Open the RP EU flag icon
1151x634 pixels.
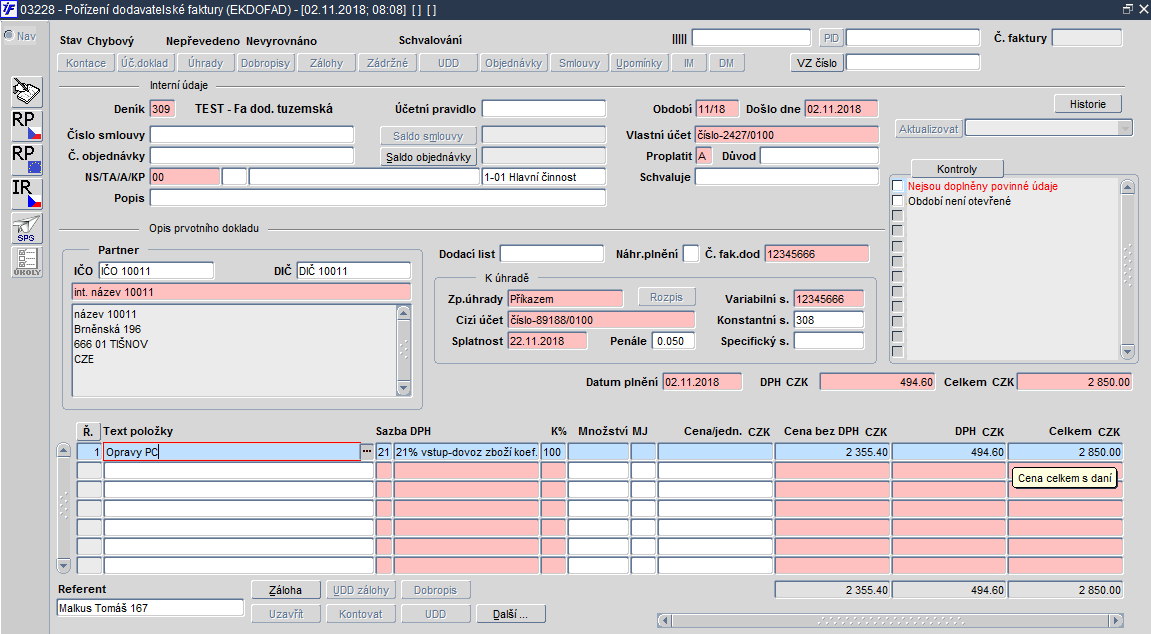tap(27, 160)
